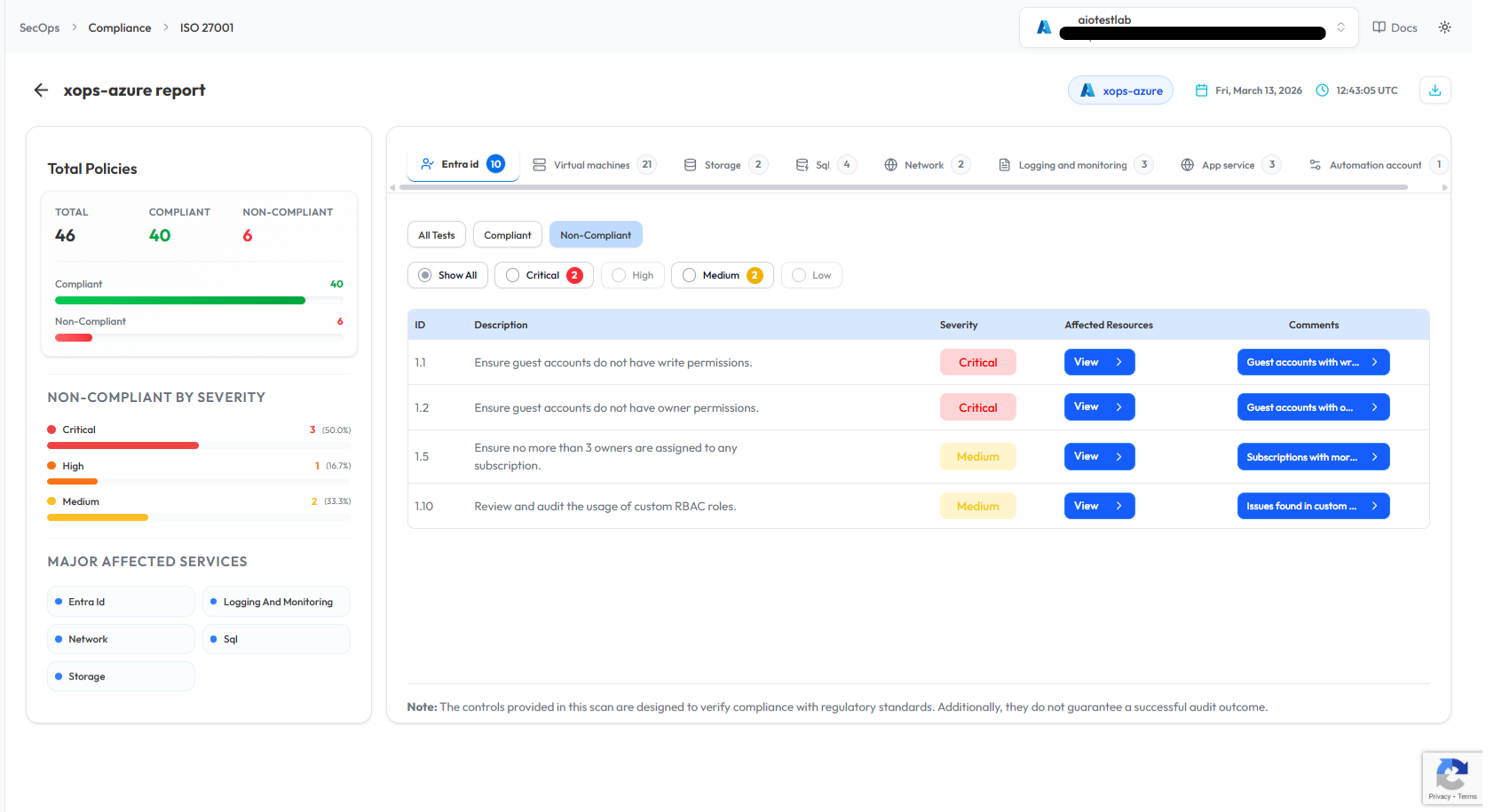Select the Show All radio option

(425, 275)
